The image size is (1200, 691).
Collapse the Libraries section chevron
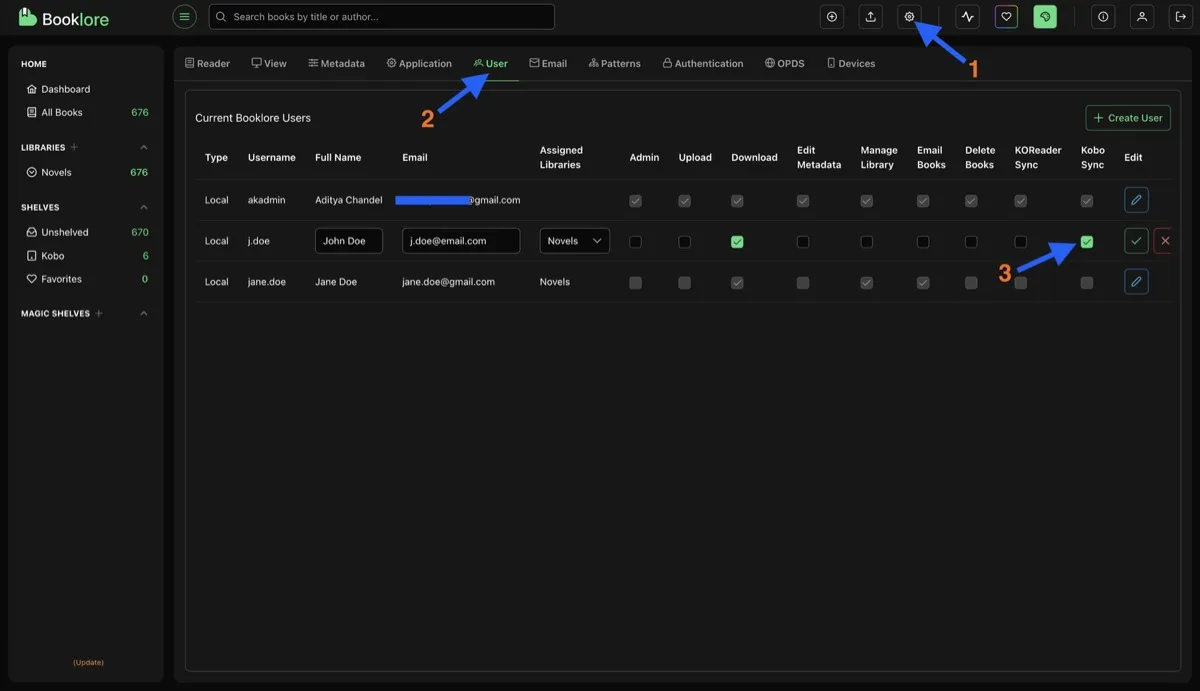coord(144,147)
